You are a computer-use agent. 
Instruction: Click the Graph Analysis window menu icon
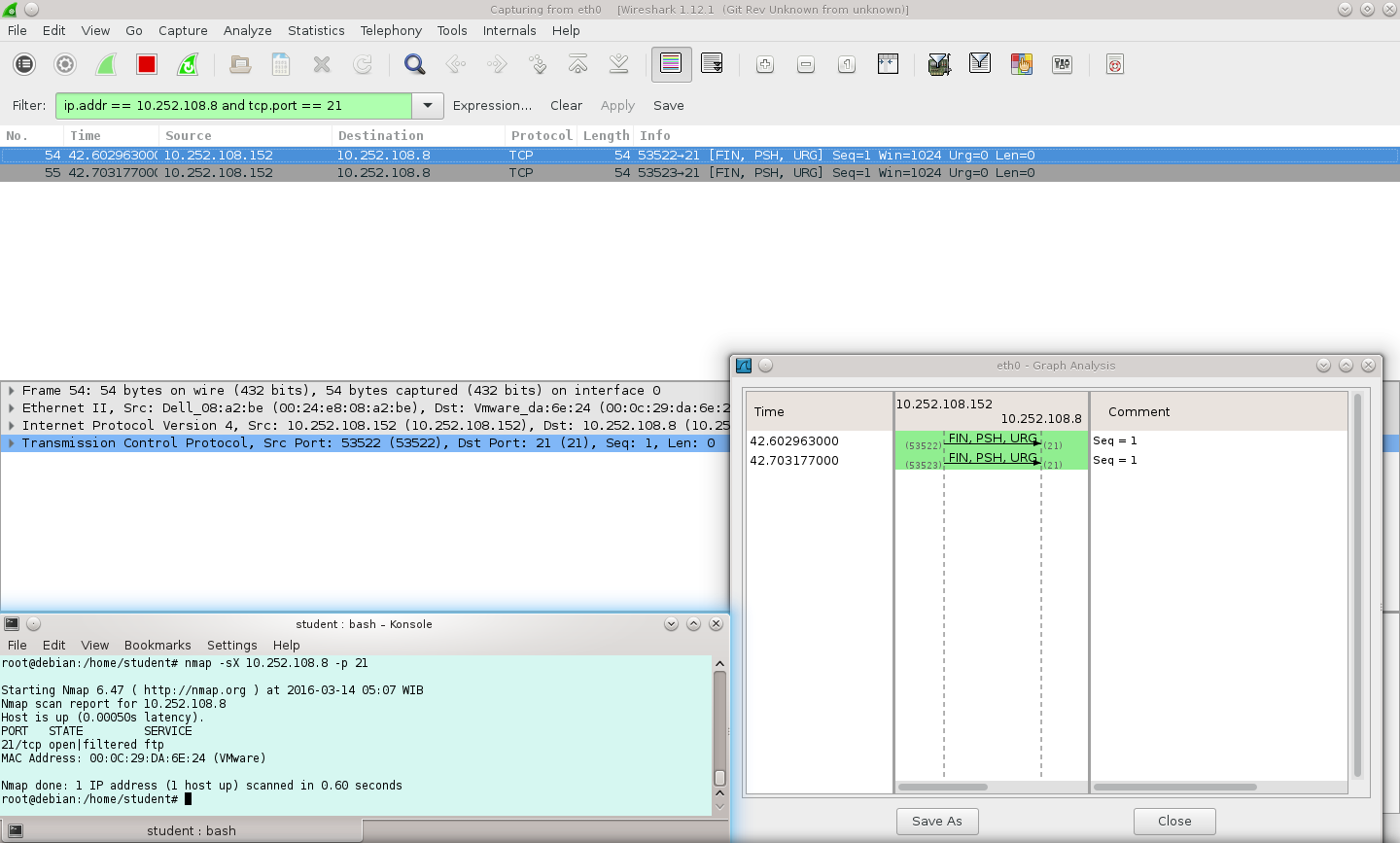[744, 366]
